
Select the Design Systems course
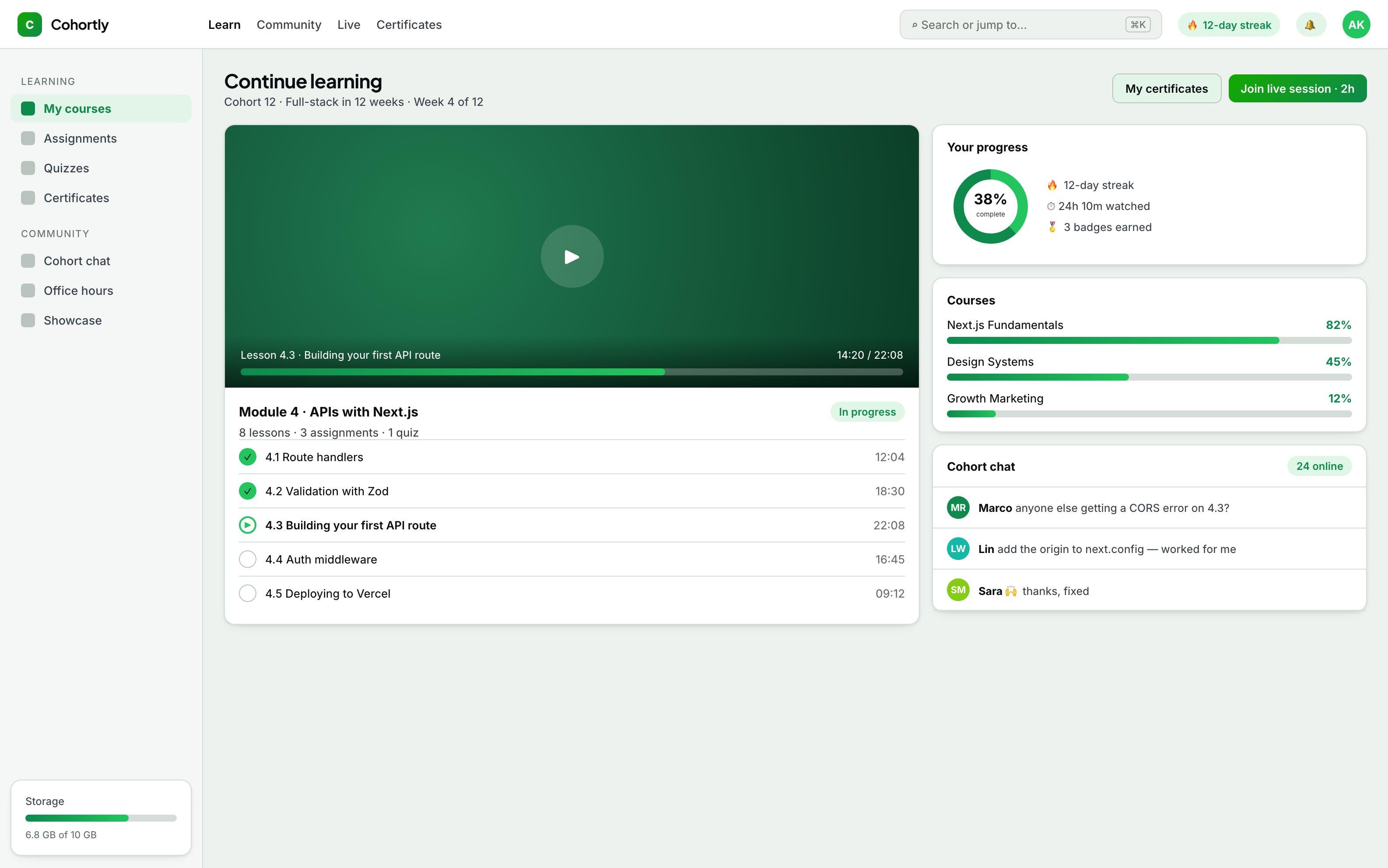1149,368
